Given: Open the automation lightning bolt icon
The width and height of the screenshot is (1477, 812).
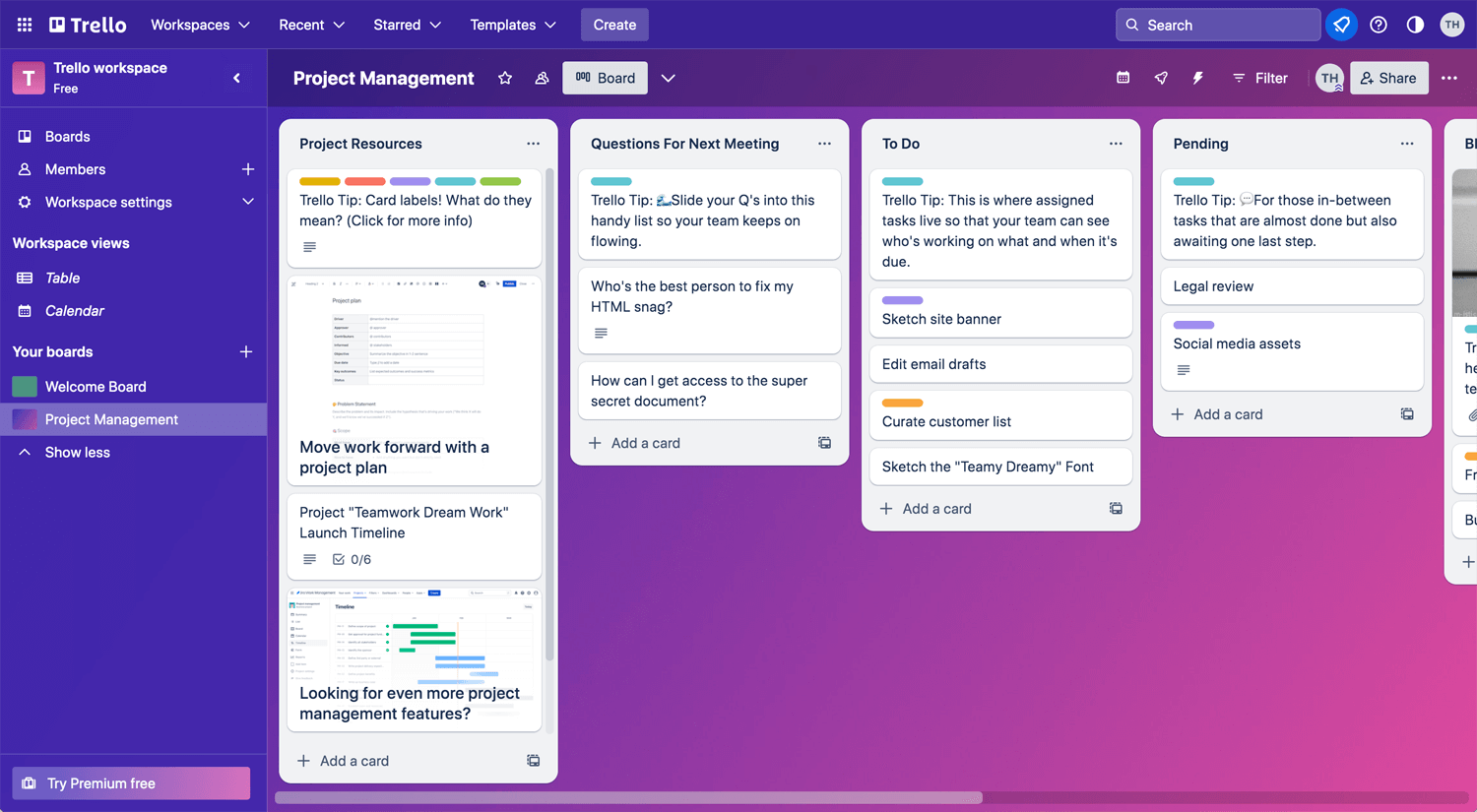Looking at the screenshot, I should [1198, 78].
